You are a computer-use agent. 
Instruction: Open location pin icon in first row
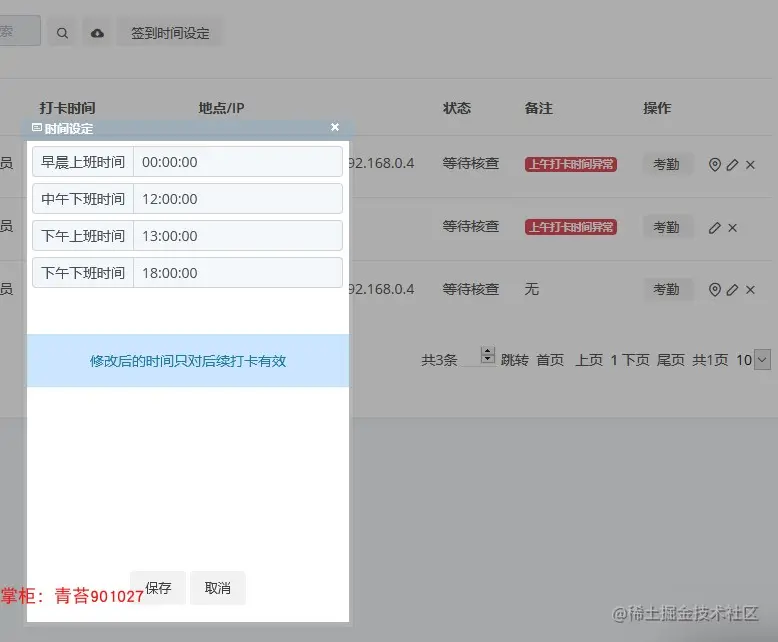click(714, 165)
